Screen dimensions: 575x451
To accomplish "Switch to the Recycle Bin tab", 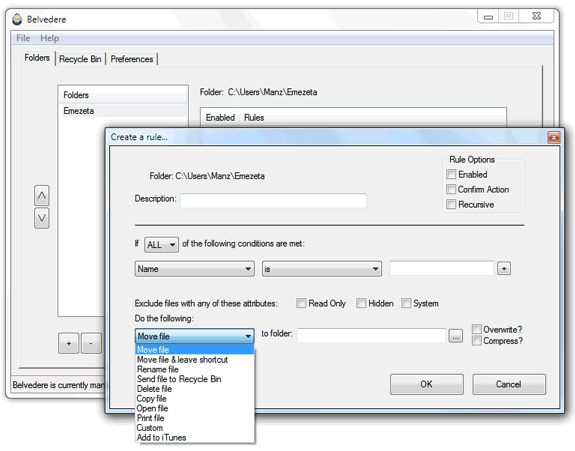I will pyautogui.click(x=80, y=59).
